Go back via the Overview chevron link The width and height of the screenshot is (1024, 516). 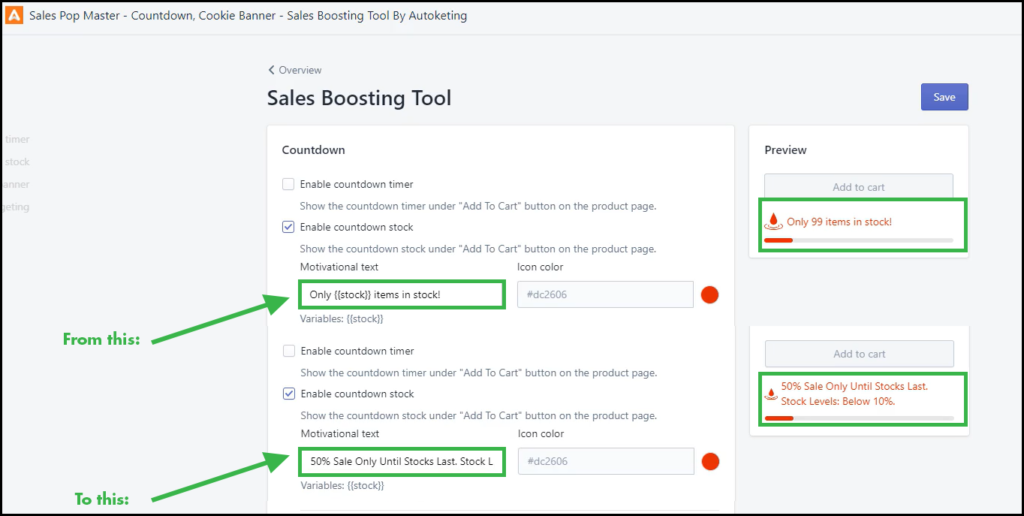295,70
